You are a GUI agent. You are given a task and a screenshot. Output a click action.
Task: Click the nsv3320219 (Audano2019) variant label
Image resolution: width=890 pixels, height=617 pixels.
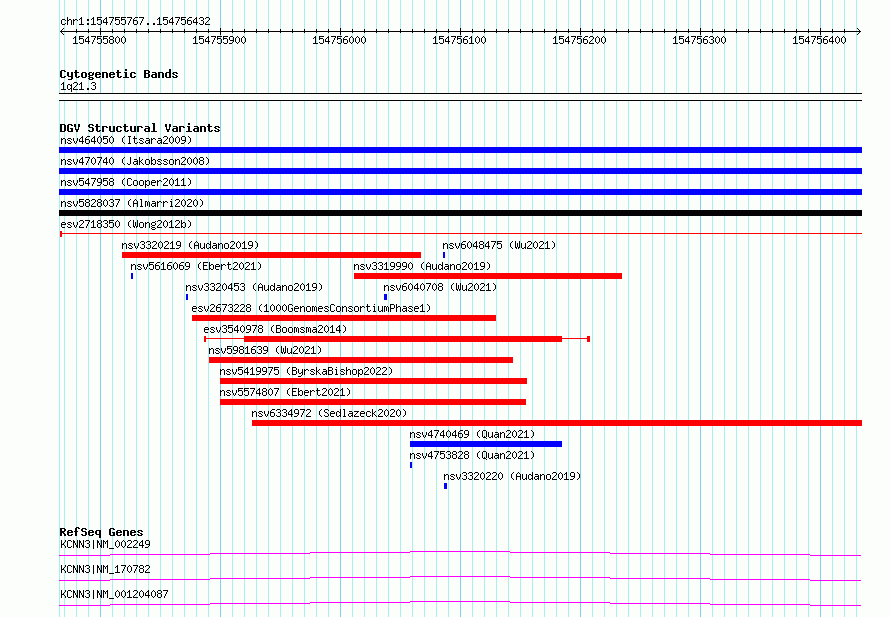click(x=190, y=245)
